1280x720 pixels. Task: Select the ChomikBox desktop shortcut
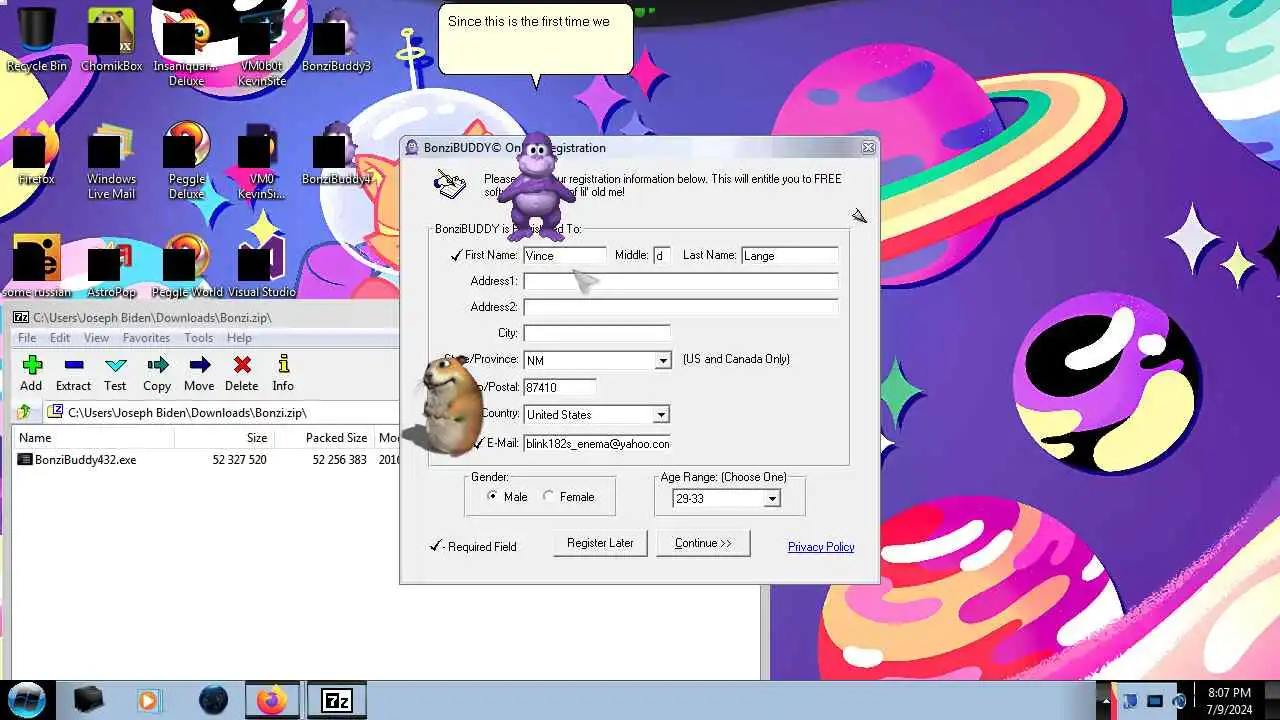(111, 40)
